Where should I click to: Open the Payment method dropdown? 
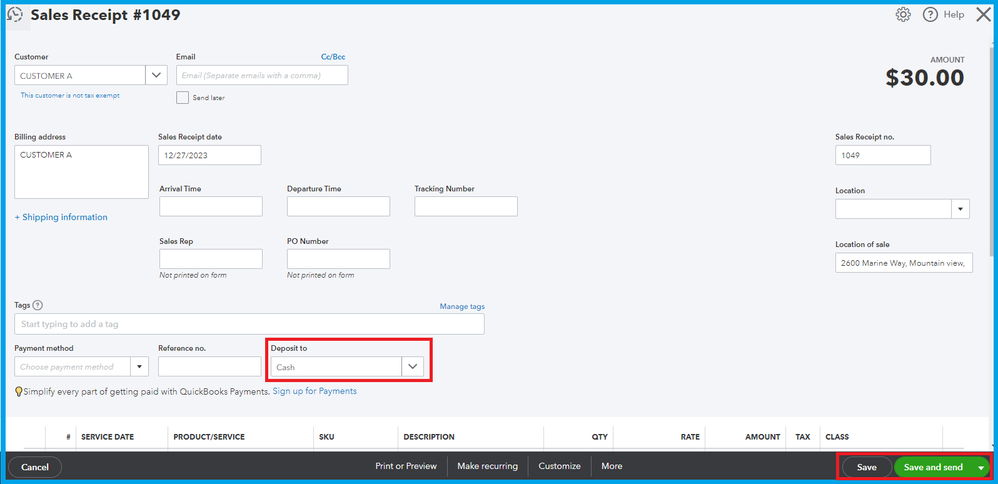click(139, 367)
